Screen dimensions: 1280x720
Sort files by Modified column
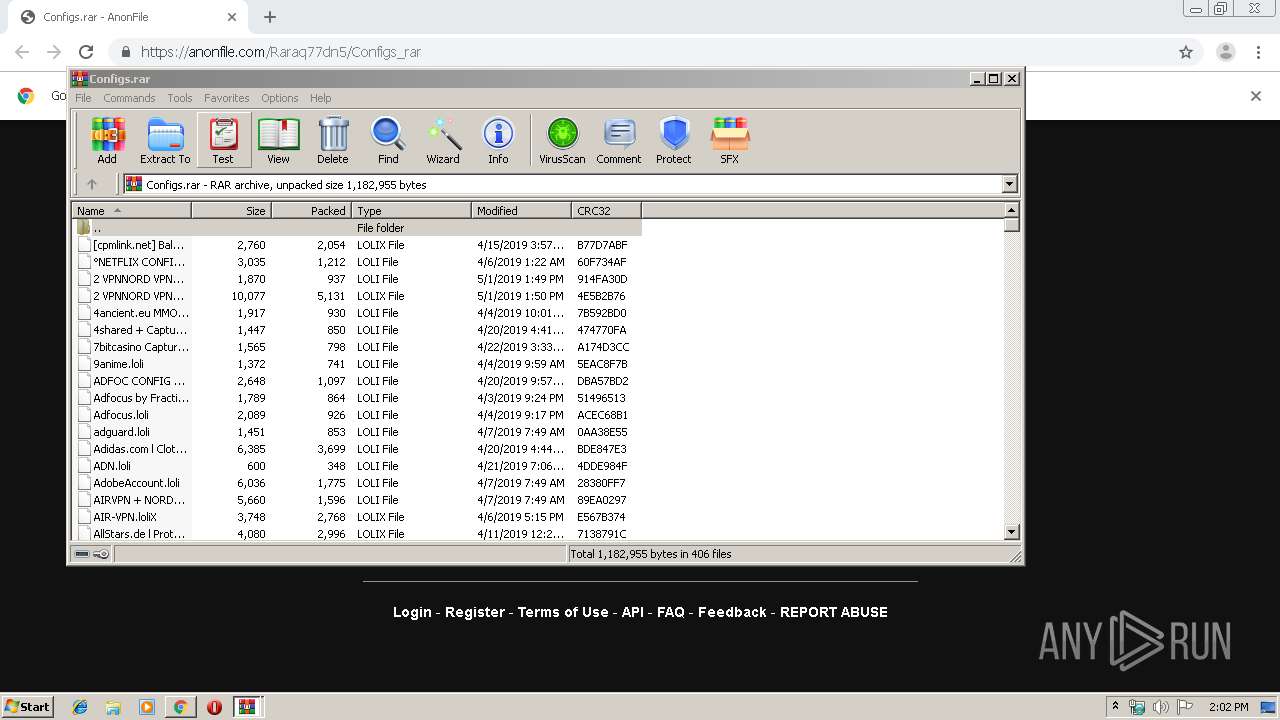point(521,210)
